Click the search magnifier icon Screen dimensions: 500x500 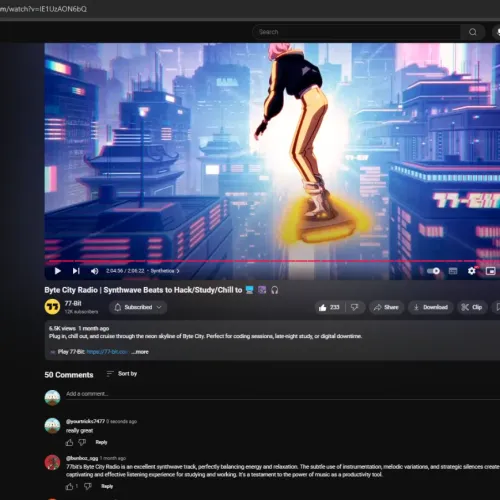coord(473,32)
